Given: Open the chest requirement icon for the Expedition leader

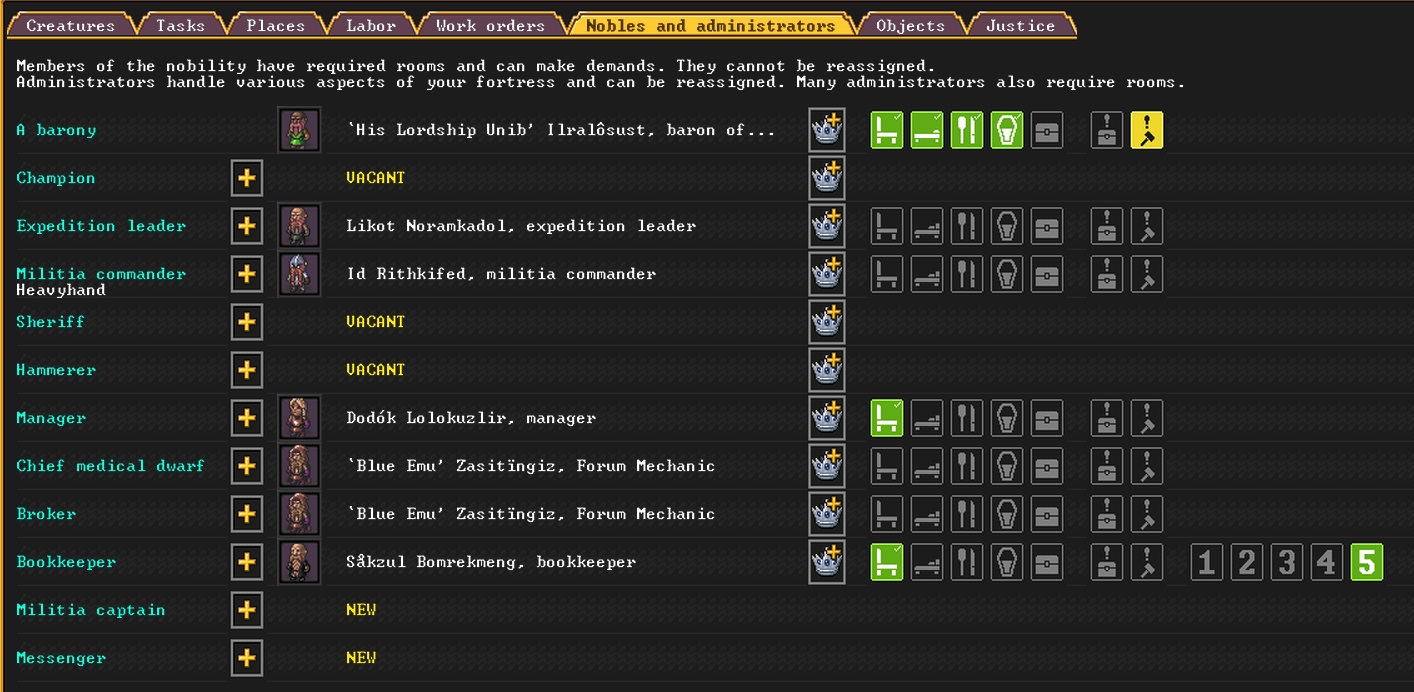Looking at the screenshot, I should (x=1046, y=226).
